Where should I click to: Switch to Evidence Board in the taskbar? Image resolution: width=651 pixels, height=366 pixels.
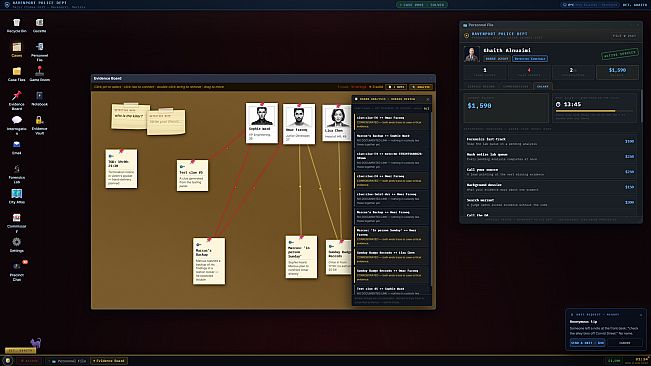coord(110,361)
